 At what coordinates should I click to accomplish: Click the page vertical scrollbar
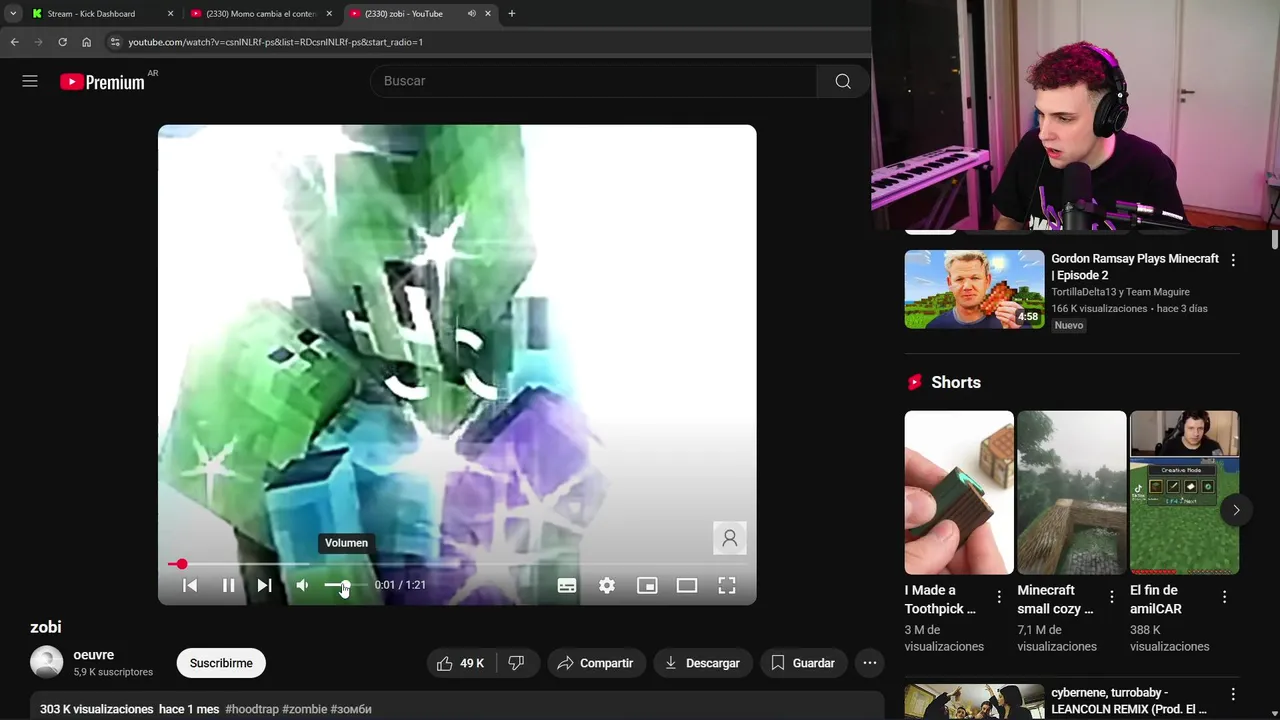[x=1275, y=240]
